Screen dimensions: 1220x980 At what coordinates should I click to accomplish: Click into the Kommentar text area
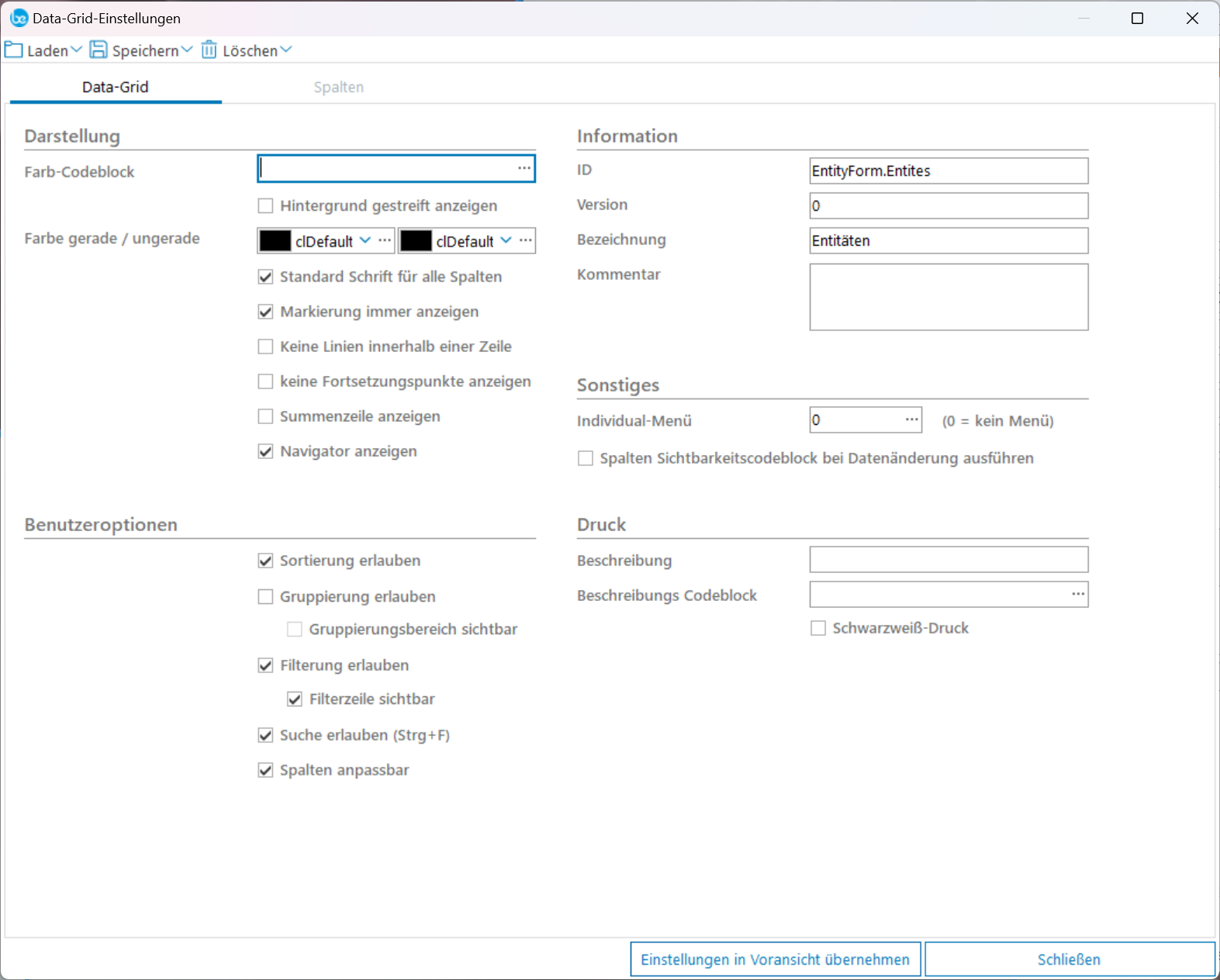(x=948, y=297)
